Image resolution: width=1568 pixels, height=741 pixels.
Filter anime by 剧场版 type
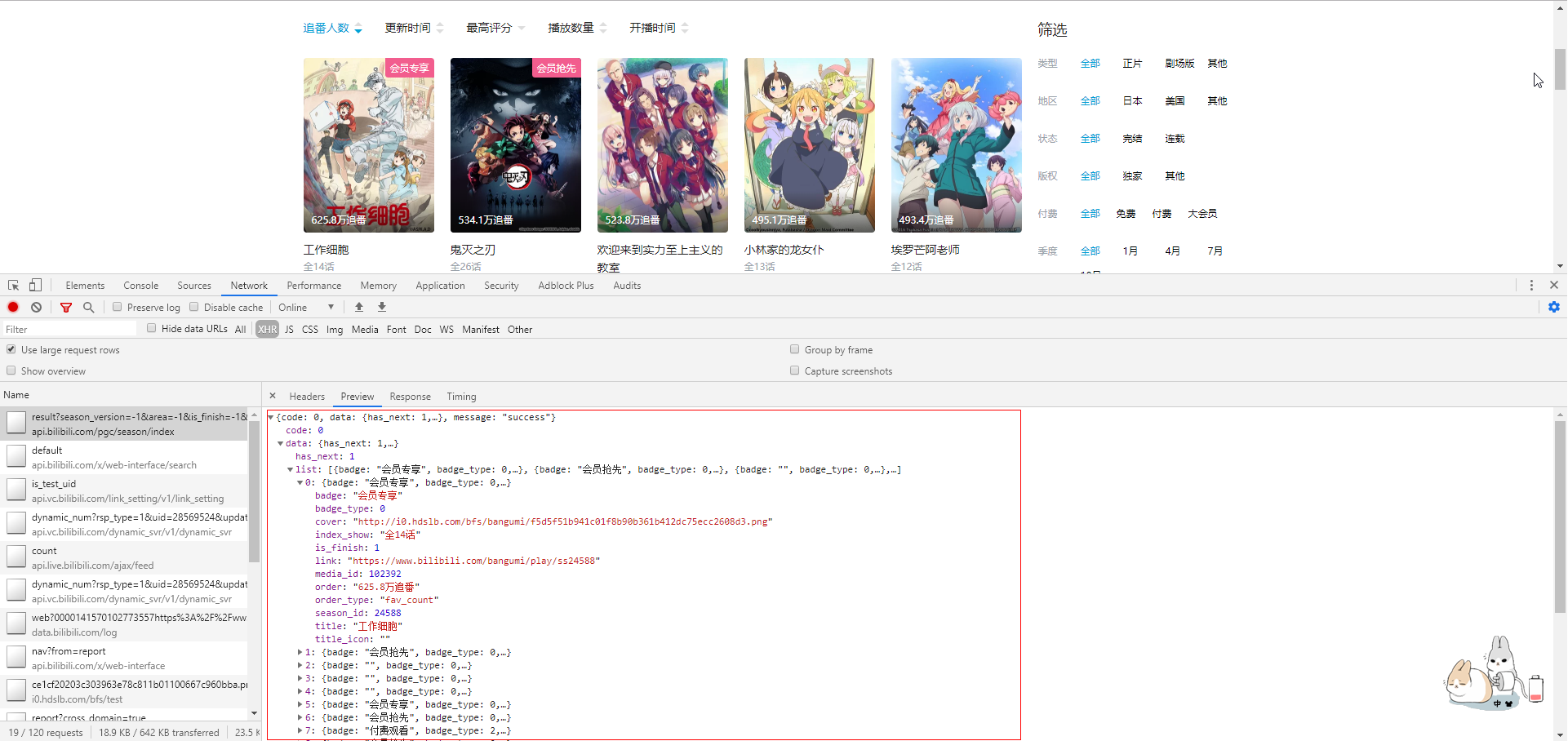pos(1179,63)
